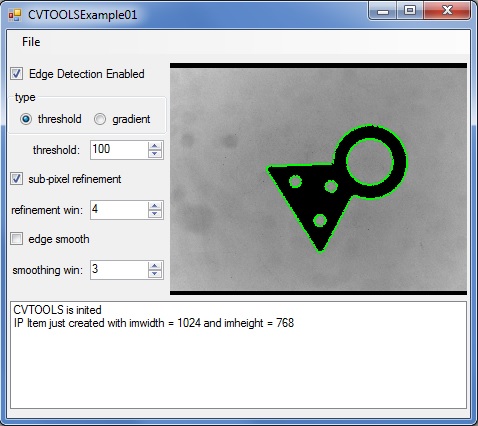Click inside the refinement win field

click(x=119, y=210)
